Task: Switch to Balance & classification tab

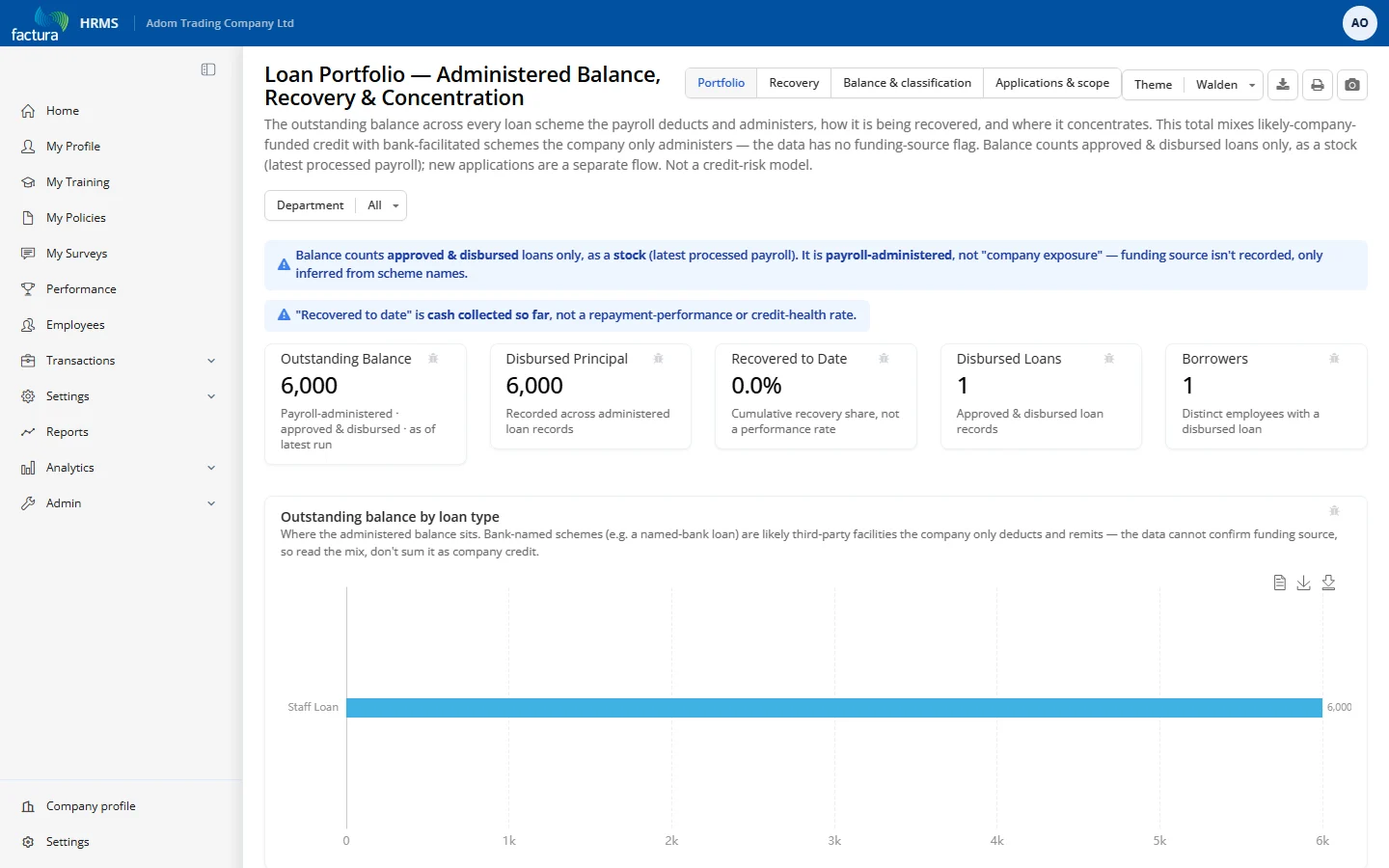Action: (907, 83)
